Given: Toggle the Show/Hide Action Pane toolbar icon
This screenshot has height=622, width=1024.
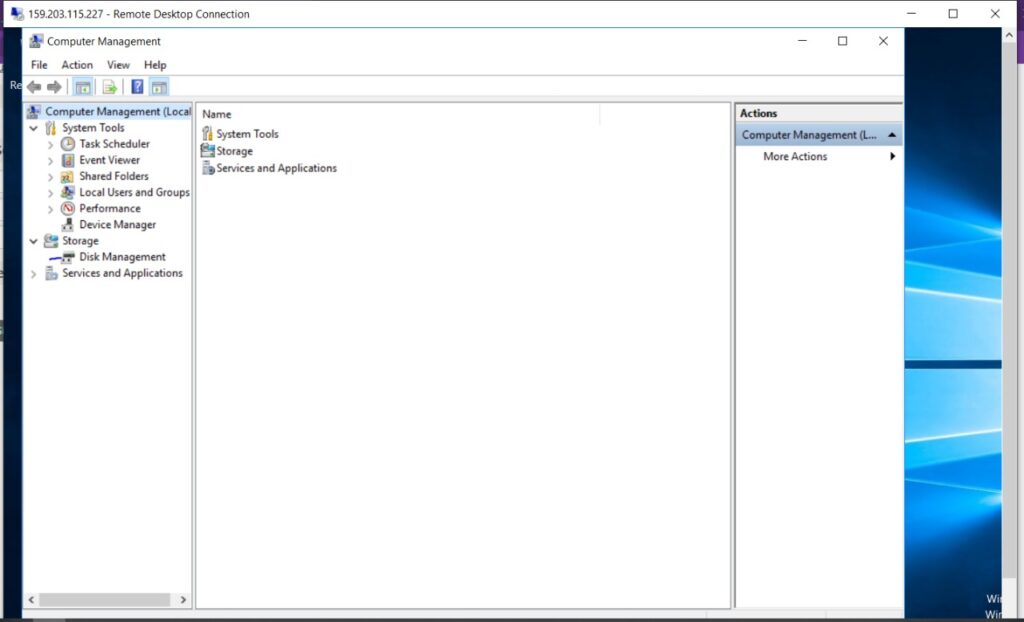Looking at the screenshot, I should (x=159, y=87).
